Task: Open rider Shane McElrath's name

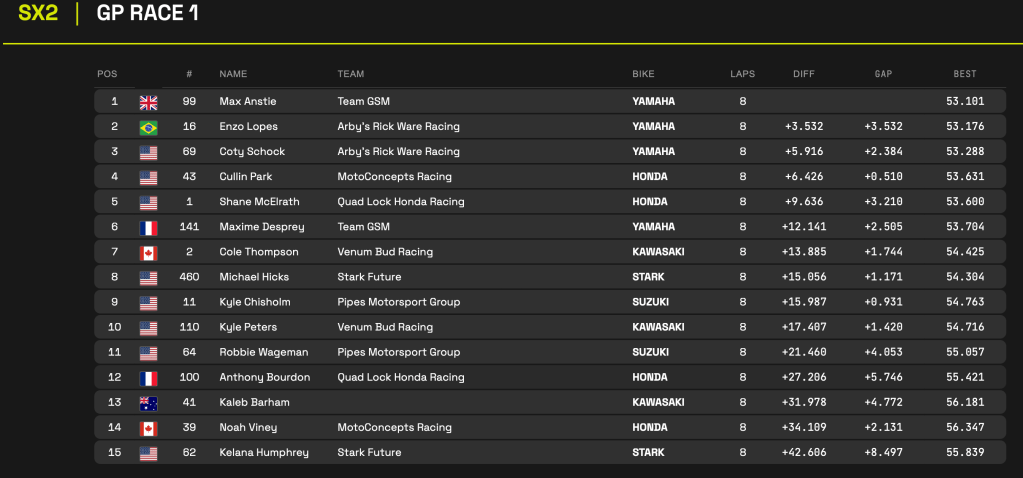Action: tap(257, 202)
